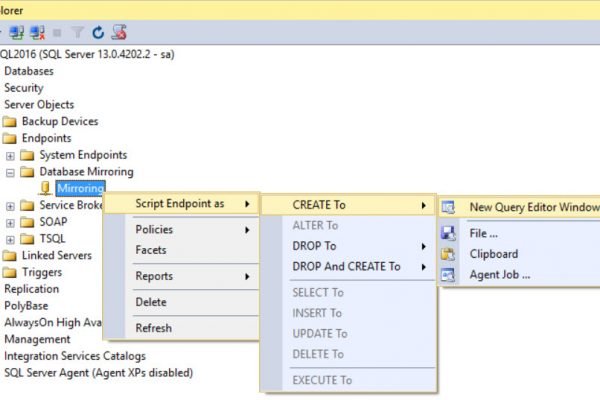
Task: Click the Clipboard submenu icon
Action: pos(449,254)
